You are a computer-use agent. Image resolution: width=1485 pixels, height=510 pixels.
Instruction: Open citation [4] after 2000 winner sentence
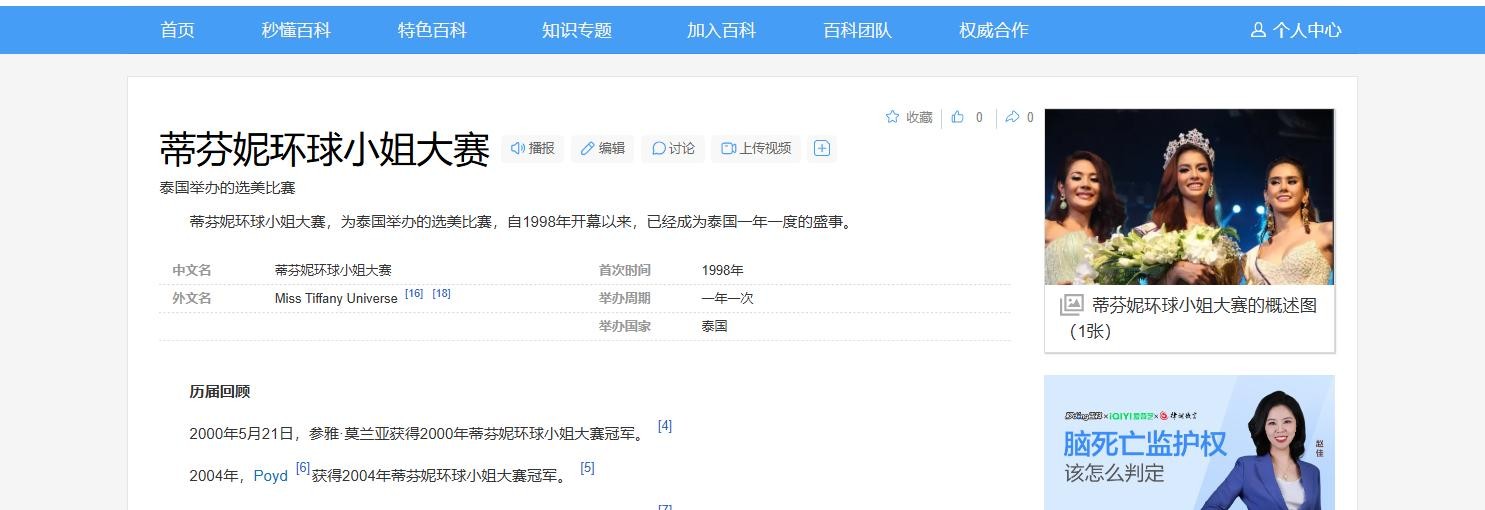tap(665, 426)
